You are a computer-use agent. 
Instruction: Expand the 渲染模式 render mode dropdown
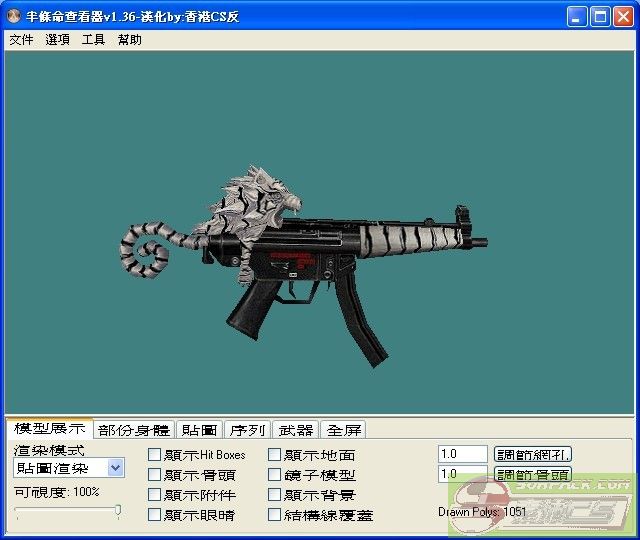pos(115,468)
